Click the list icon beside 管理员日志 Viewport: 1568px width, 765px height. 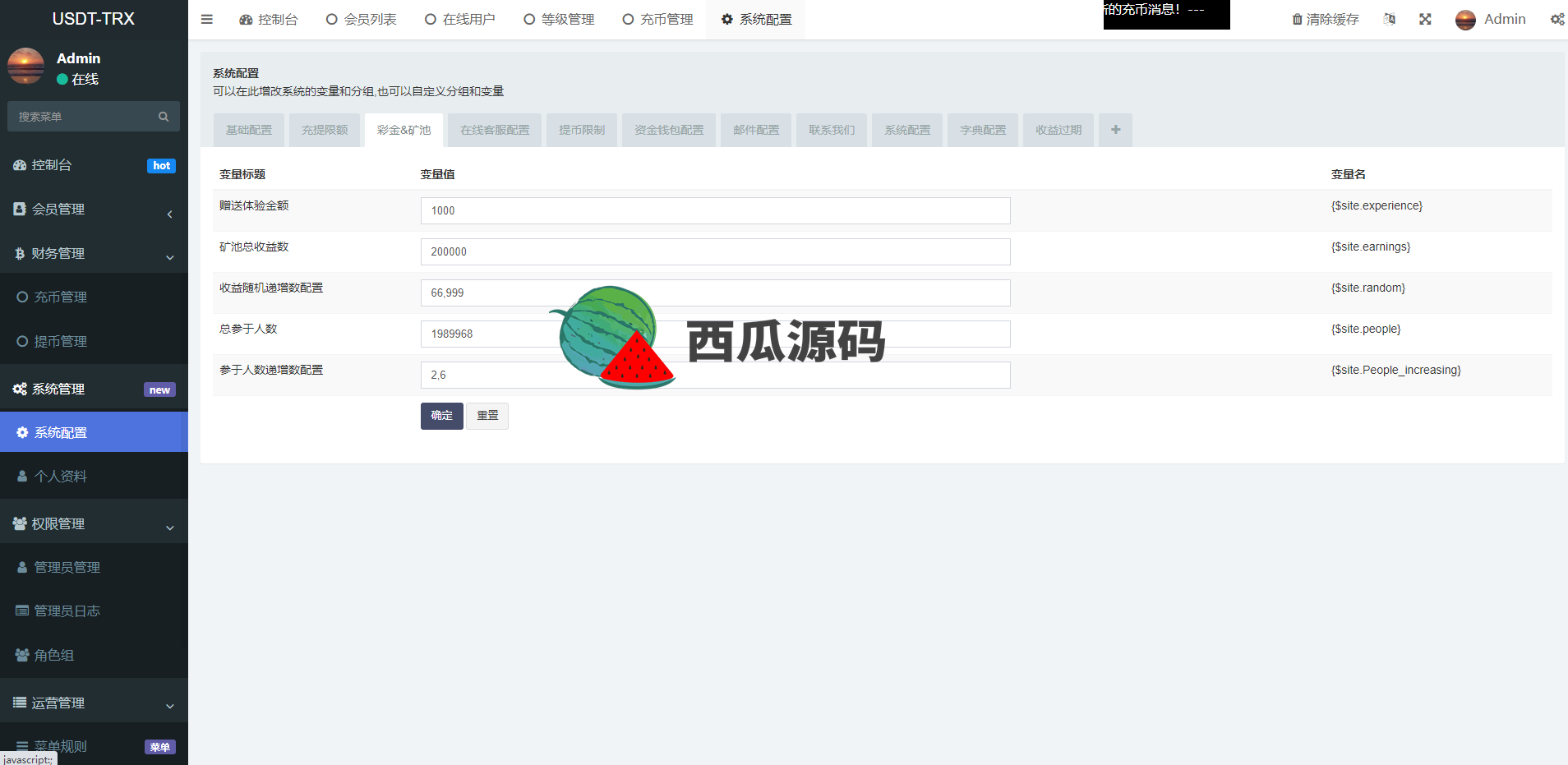22,611
